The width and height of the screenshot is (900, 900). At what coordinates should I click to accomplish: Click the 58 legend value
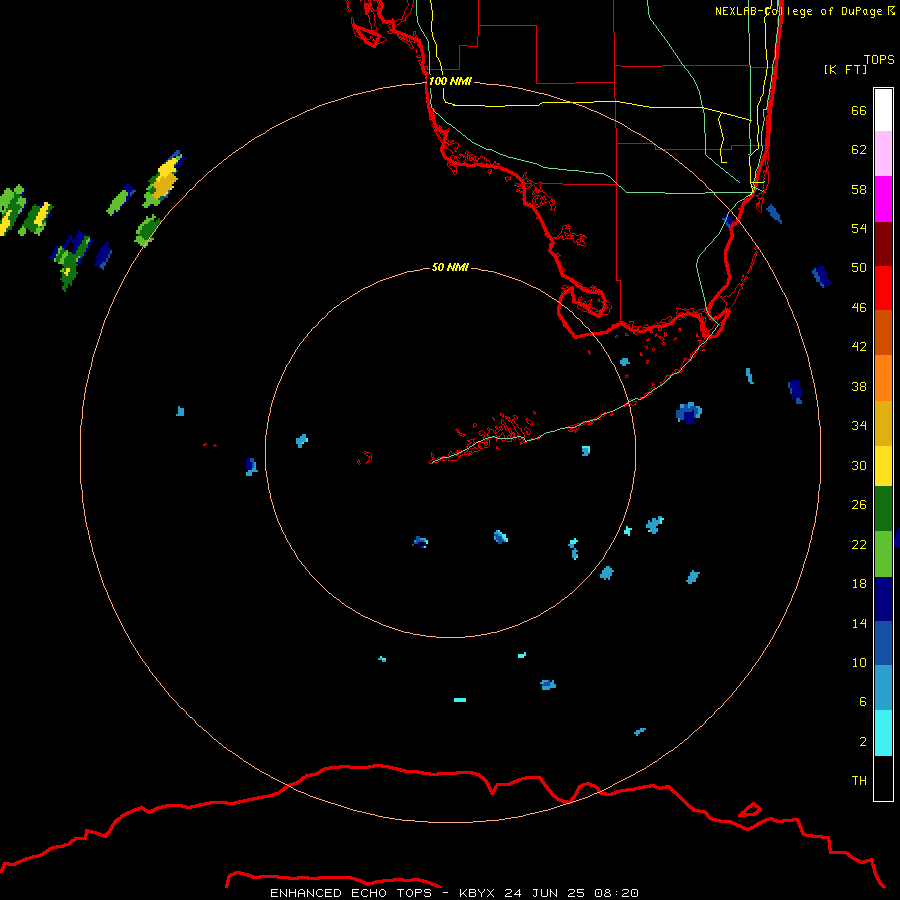click(859, 189)
